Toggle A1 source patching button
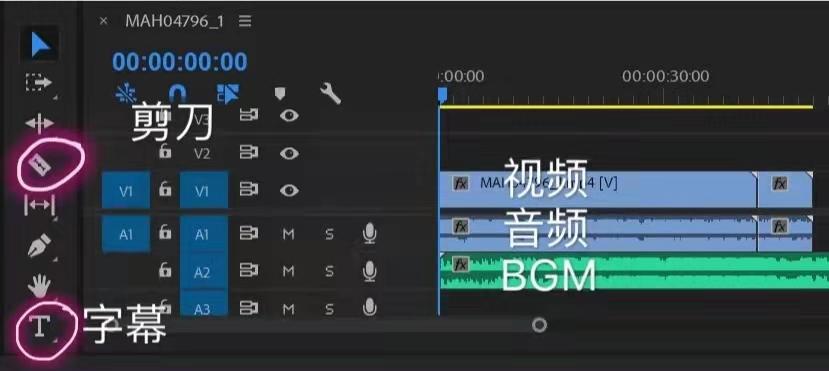Viewport: 829px width, 371px height. coord(126,234)
